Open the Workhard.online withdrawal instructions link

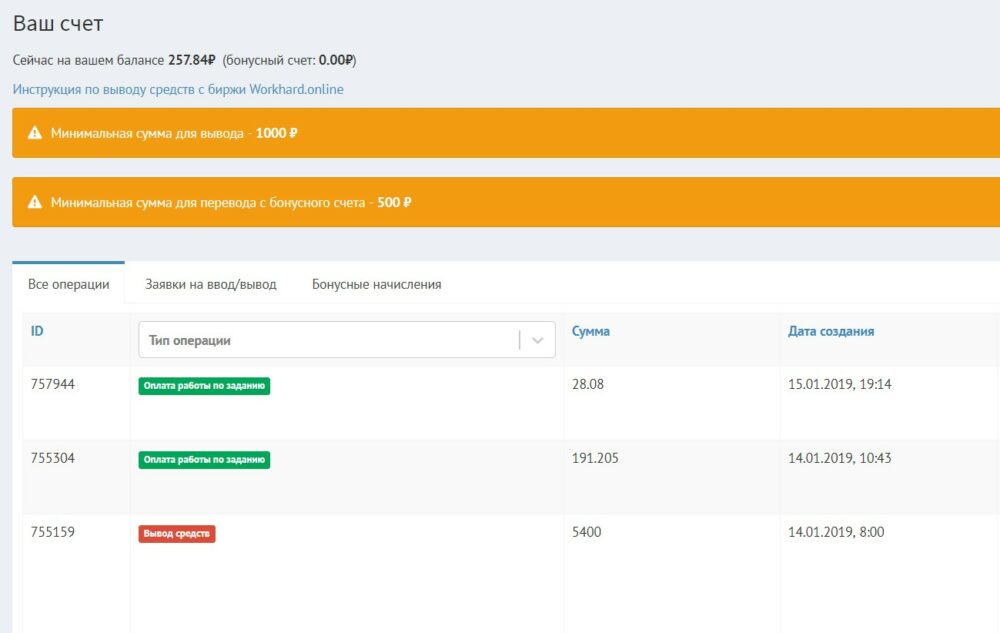[177, 89]
